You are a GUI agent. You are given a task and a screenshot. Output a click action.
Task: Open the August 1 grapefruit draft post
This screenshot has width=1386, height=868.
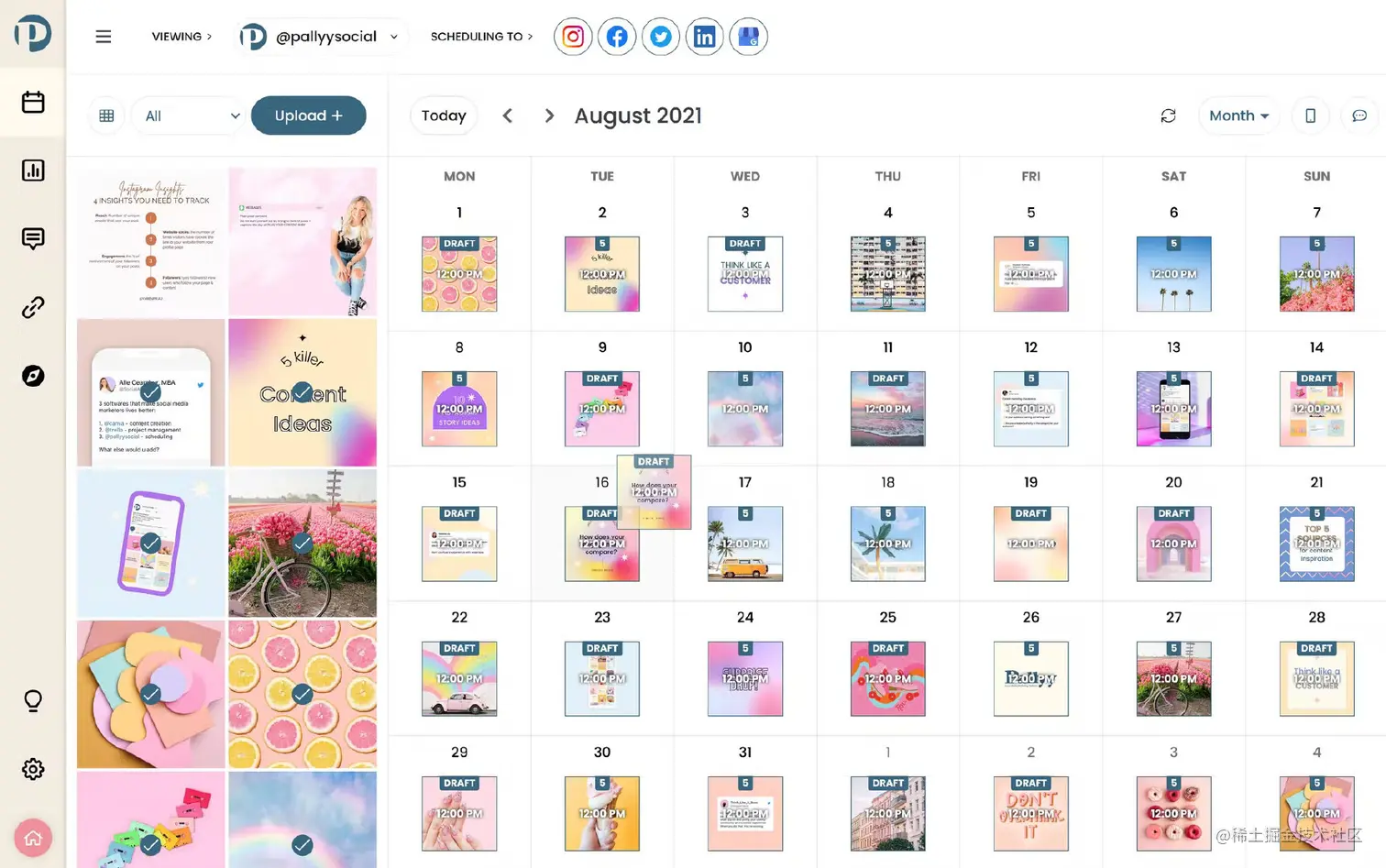(459, 274)
